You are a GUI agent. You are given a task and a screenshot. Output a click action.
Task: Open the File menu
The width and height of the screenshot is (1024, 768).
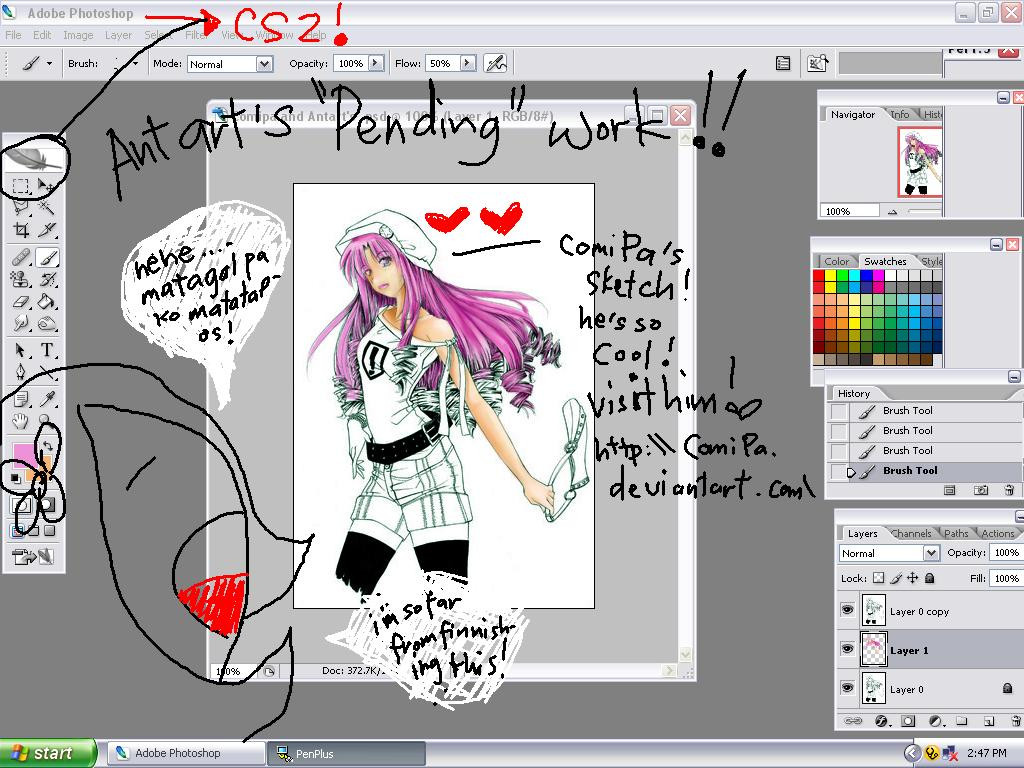coord(13,35)
